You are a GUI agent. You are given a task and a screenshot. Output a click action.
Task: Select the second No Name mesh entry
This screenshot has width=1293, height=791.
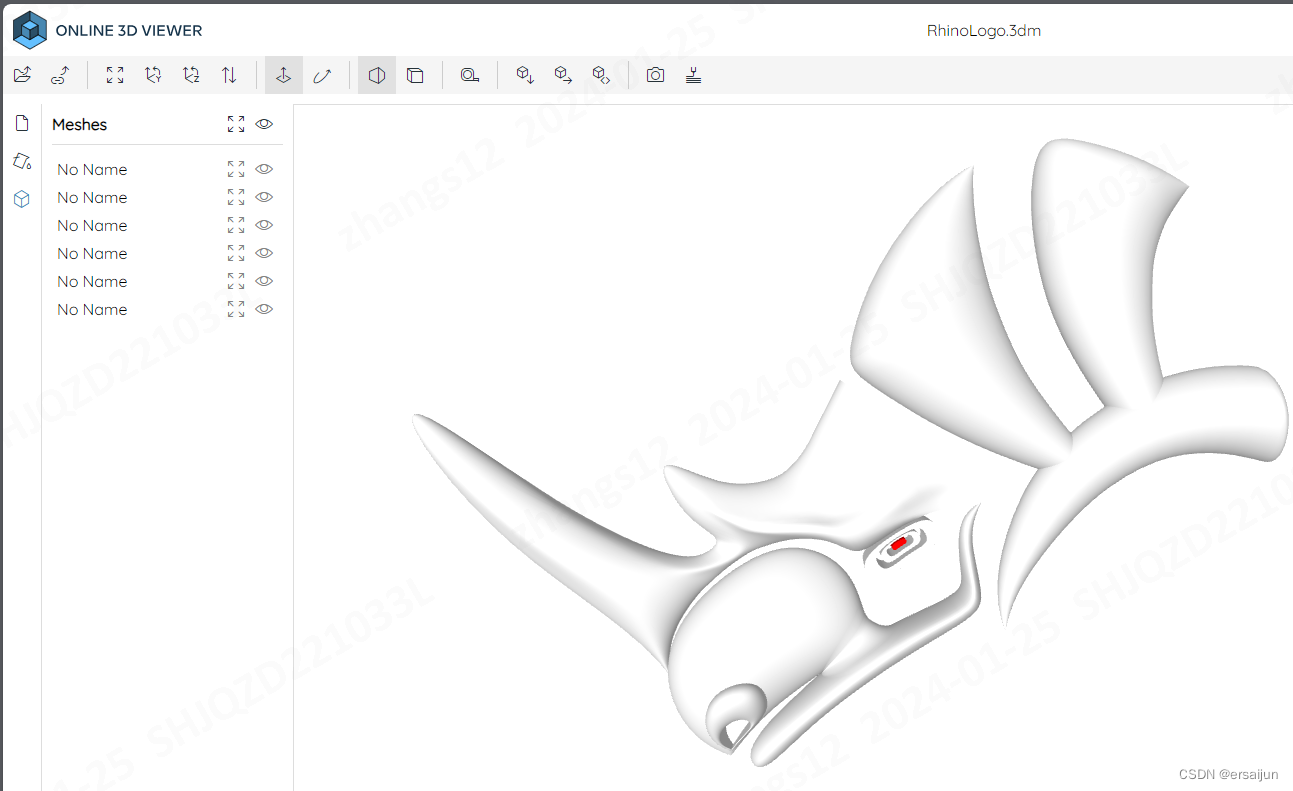click(x=92, y=197)
